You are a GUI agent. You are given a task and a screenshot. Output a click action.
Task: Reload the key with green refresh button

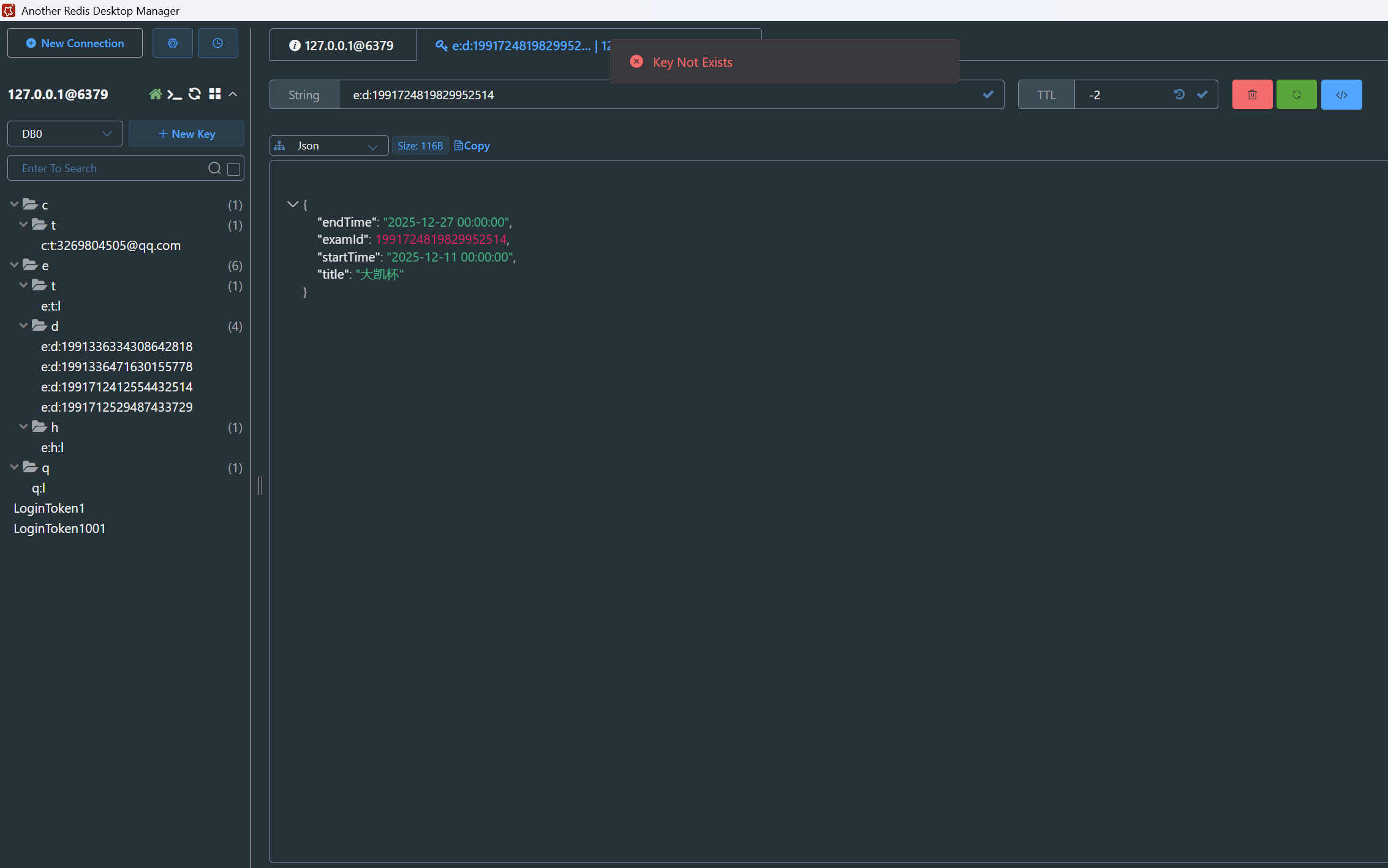(1296, 94)
